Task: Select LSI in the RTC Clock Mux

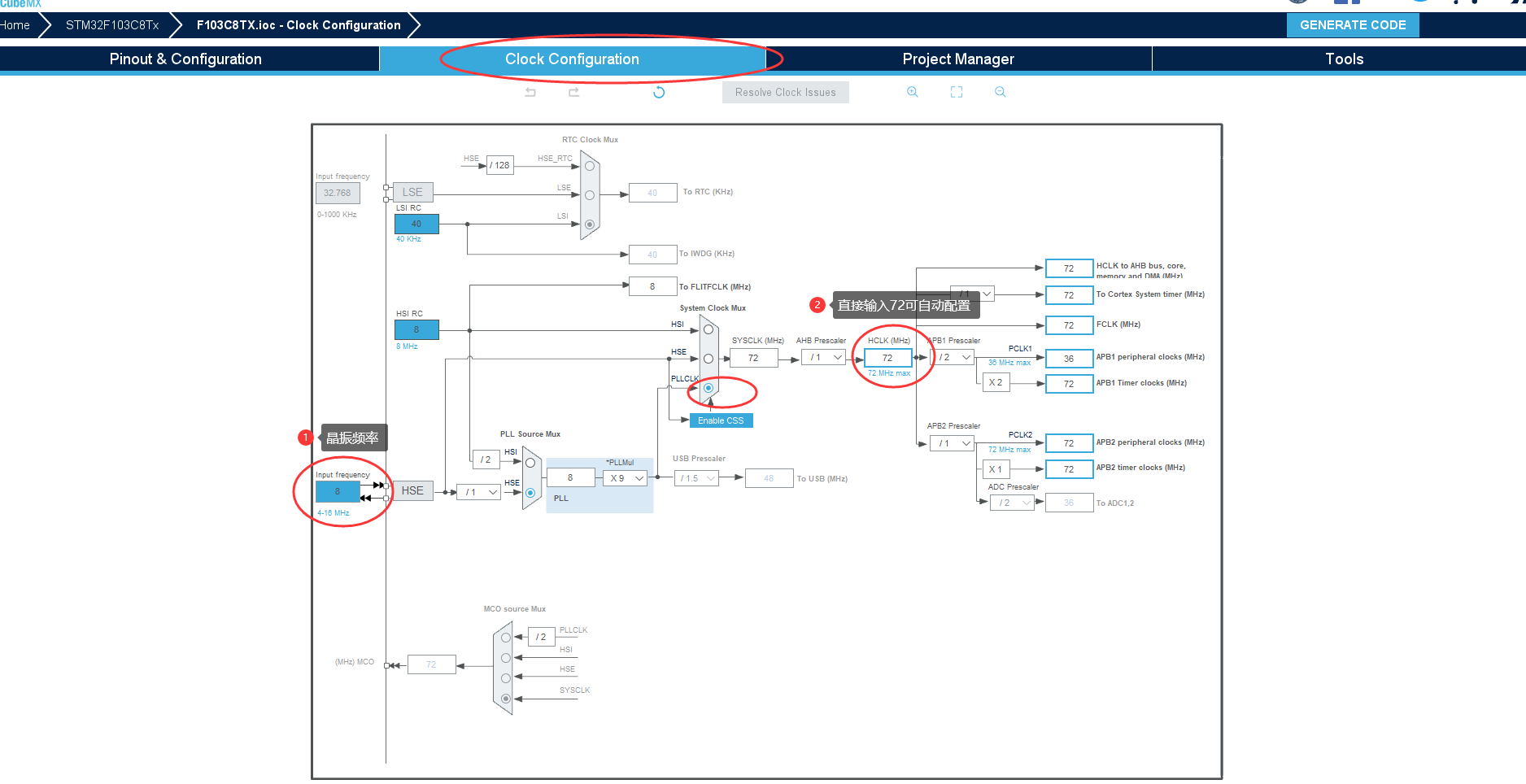Action: 590,224
